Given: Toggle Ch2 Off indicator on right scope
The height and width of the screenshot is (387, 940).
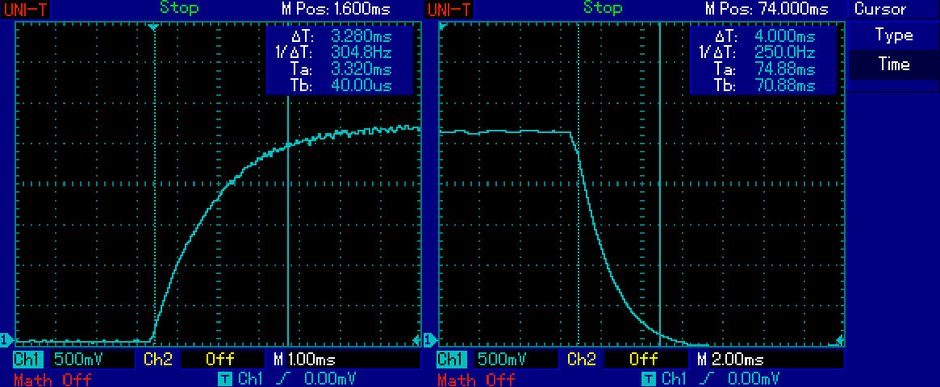Looking at the screenshot, I should click(x=643, y=359).
